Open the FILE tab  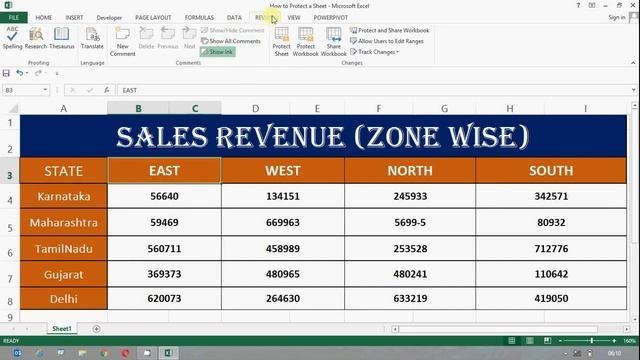point(13,18)
